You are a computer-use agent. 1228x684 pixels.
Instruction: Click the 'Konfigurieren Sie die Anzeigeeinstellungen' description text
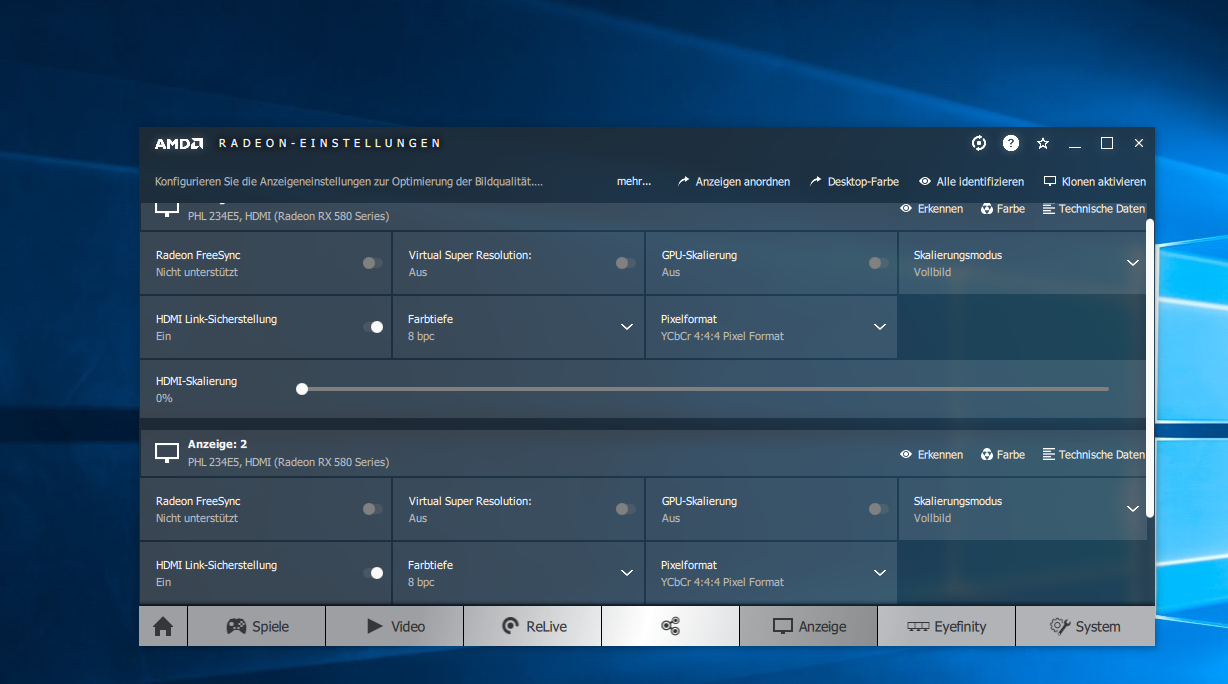click(349, 182)
